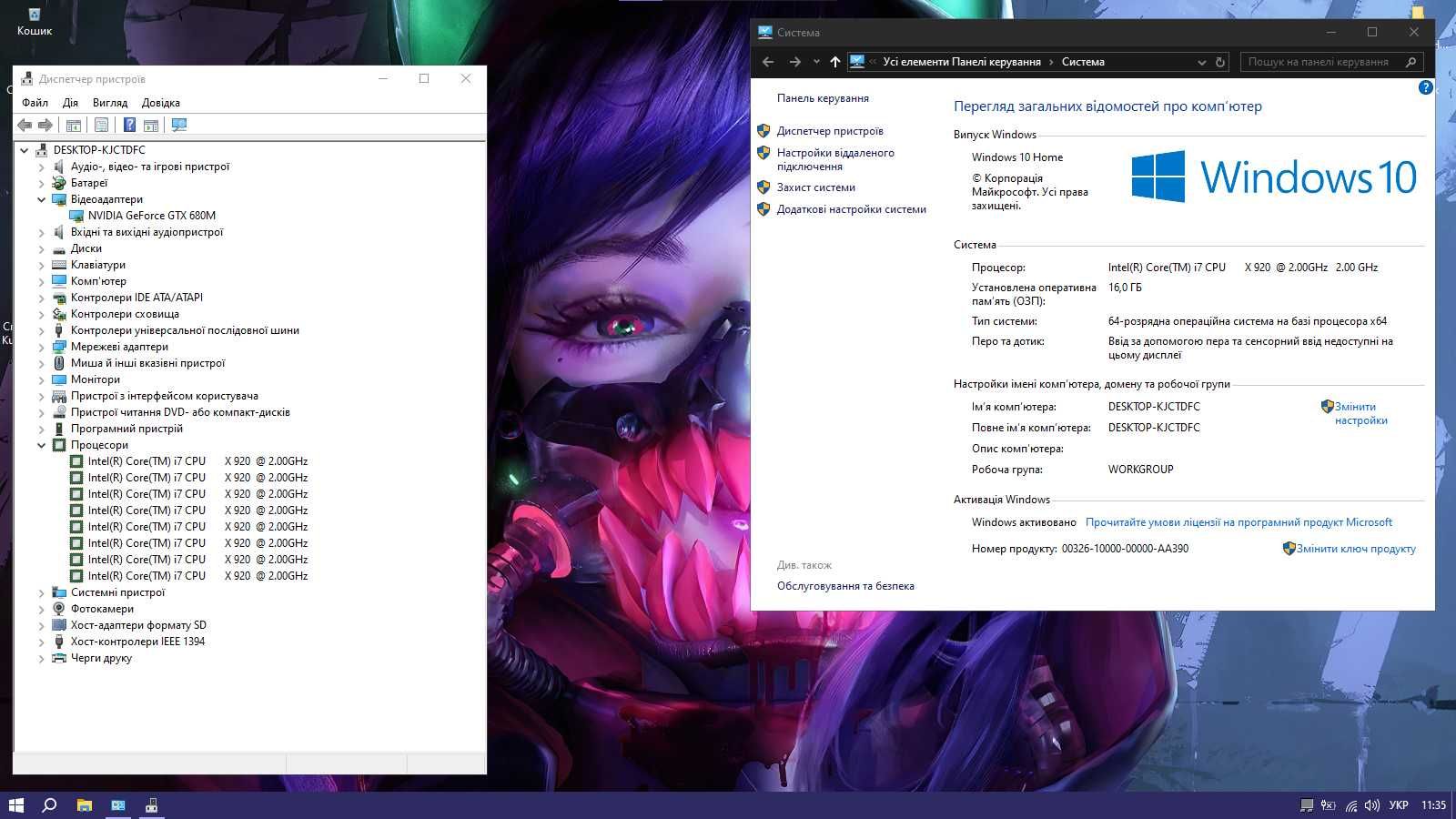Select the Клавіатури tree item
The image size is (1456, 819).
pyautogui.click(x=97, y=265)
